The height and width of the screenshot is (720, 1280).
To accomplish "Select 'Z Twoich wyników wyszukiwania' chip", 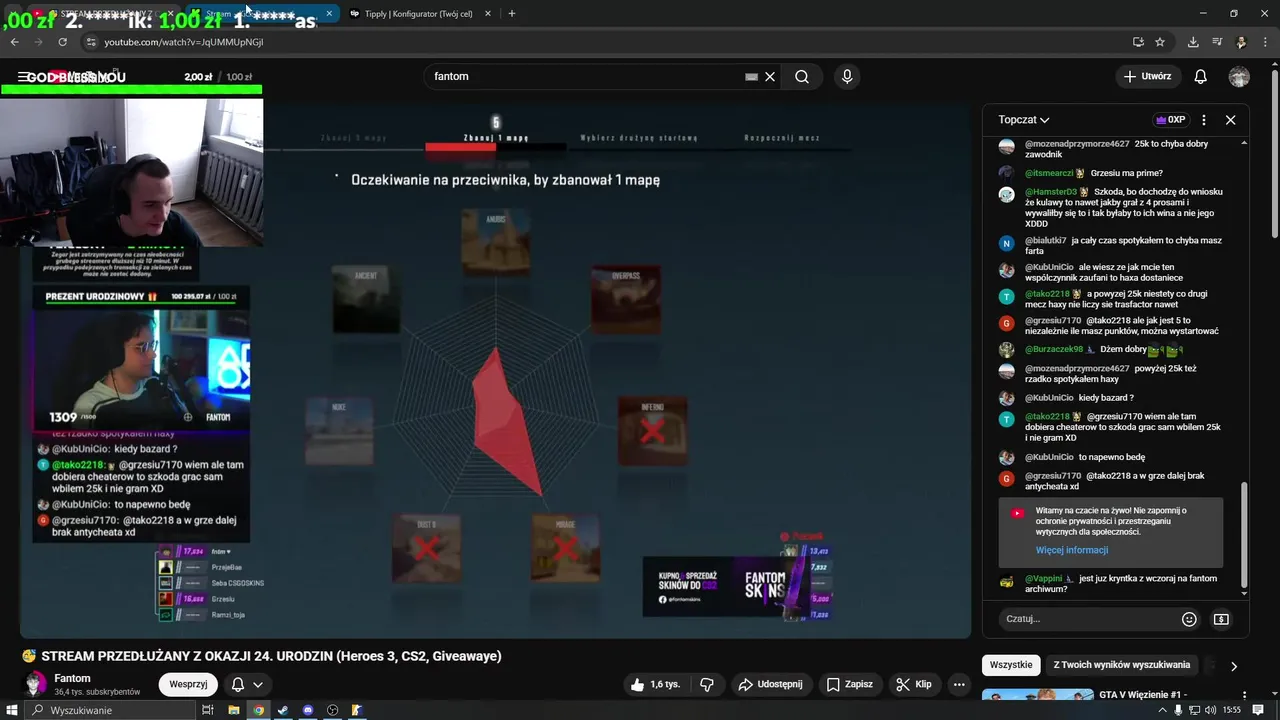I will [x=1121, y=665].
